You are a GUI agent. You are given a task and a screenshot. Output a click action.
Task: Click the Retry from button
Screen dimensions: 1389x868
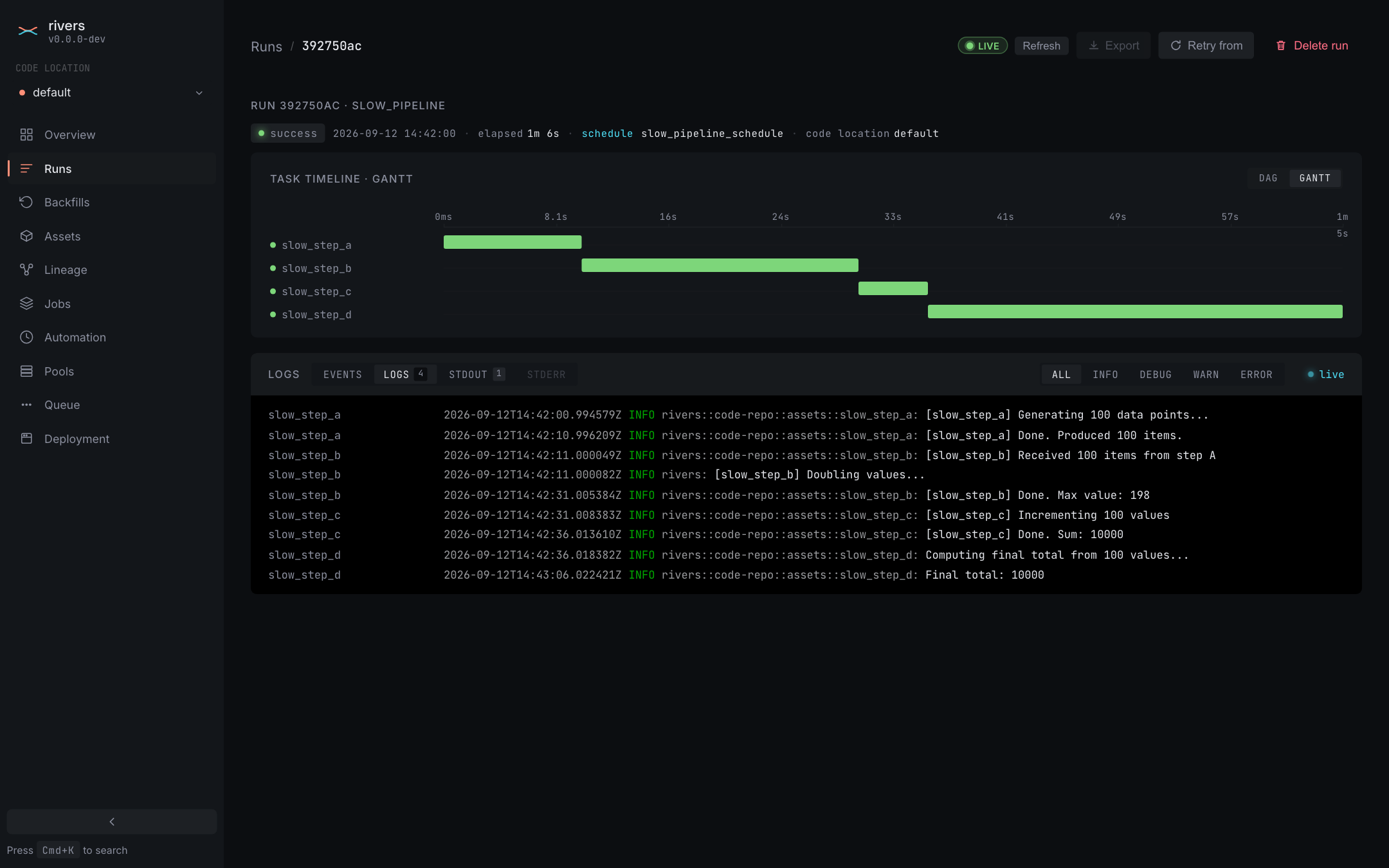[x=1206, y=46]
